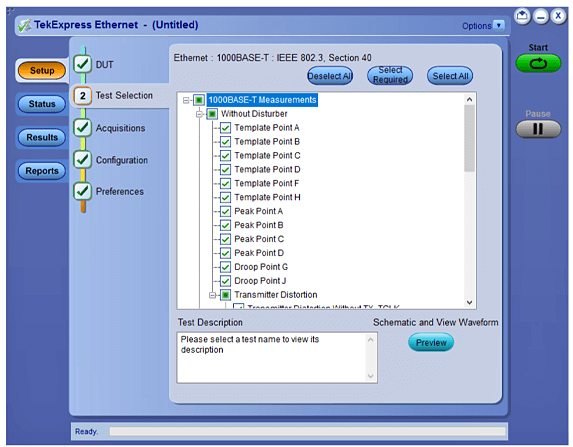This screenshot has height=447, width=573.
Task: Click the Test Description scroll up arrow
Action: [370, 340]
